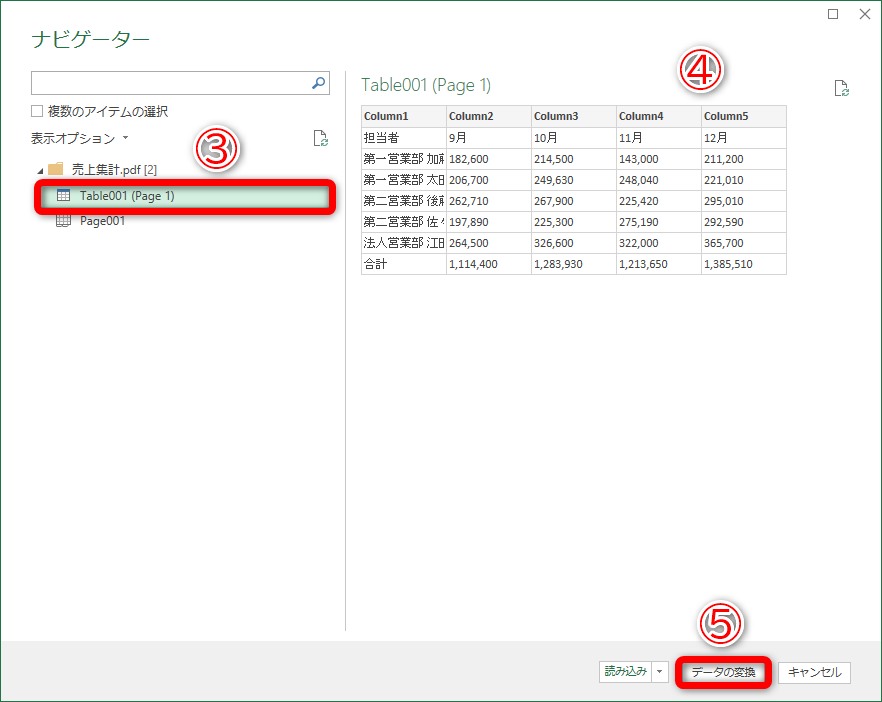This screenshot has height=702, width=882.
Task: Click the データの変換 button
Action: 723,672
